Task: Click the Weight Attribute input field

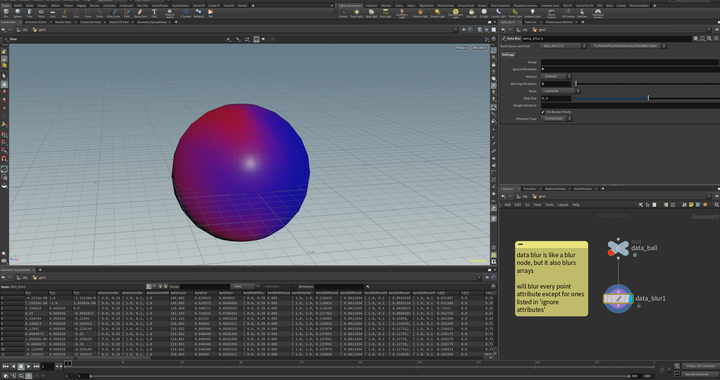Action: (x=630, y=105)
